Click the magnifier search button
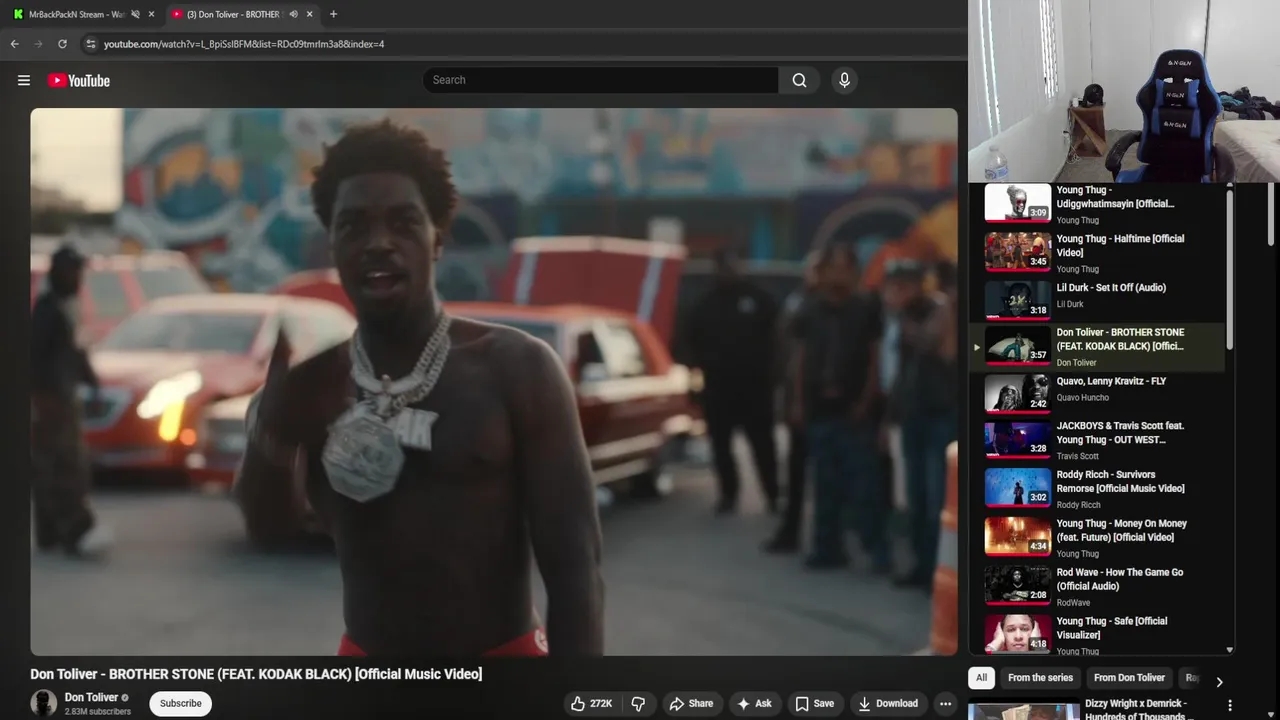This screenshot has width=1280, height=720. [x=799, y=80]
